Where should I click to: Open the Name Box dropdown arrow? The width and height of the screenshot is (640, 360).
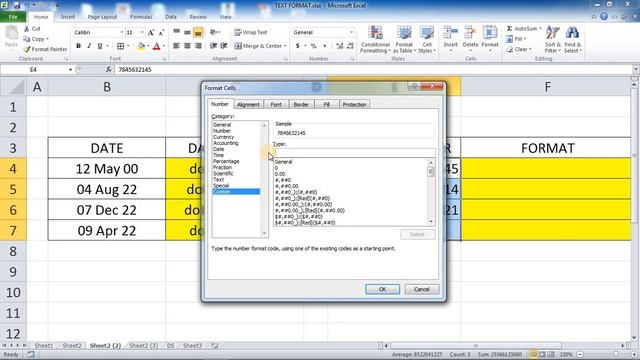(70, 70)
